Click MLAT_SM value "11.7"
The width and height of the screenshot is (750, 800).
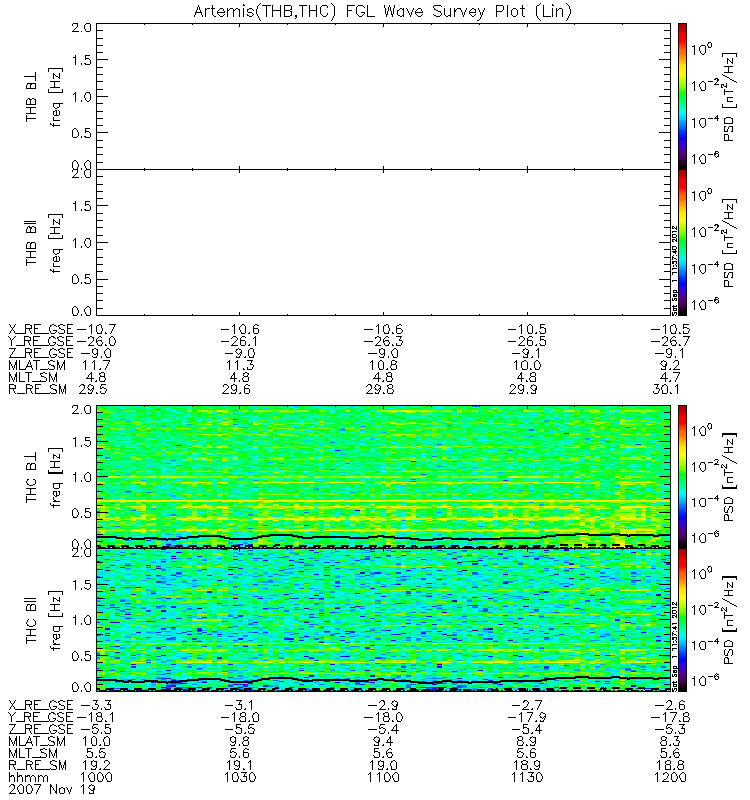96,365
